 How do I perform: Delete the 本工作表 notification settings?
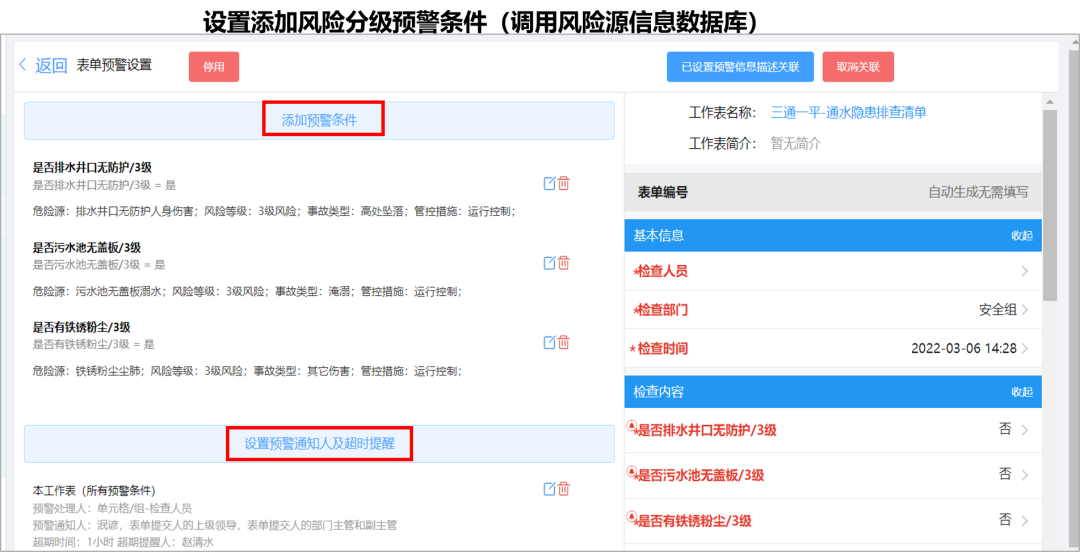(x=564, y=489)
